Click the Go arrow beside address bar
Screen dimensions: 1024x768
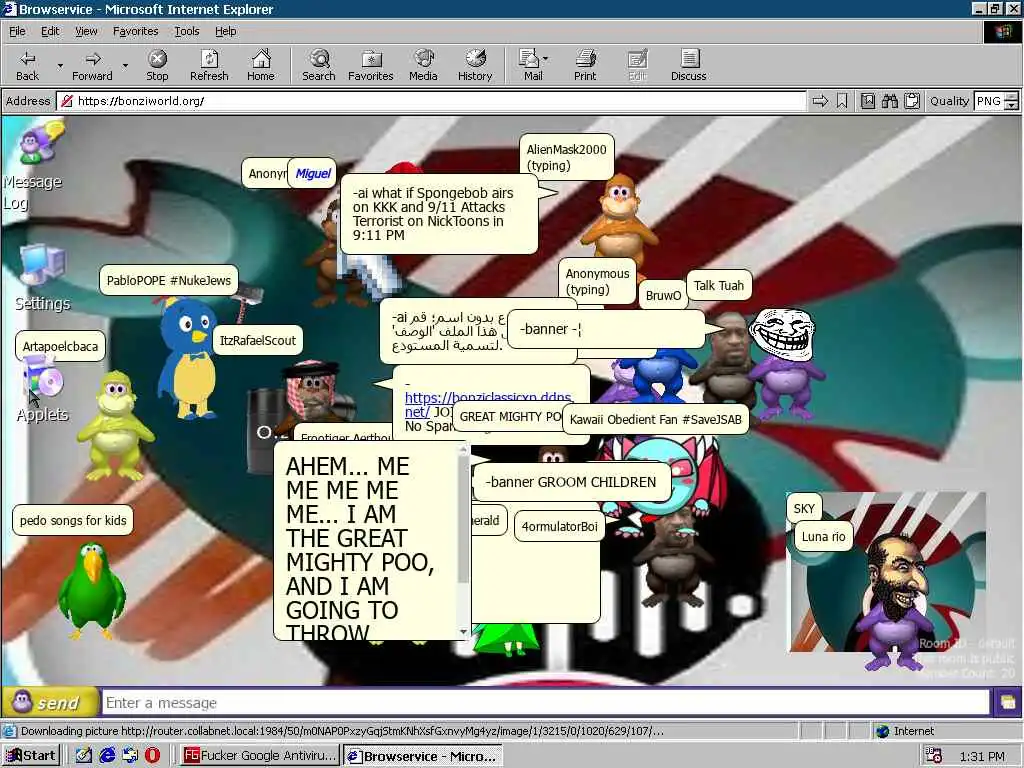click(820, 101)
